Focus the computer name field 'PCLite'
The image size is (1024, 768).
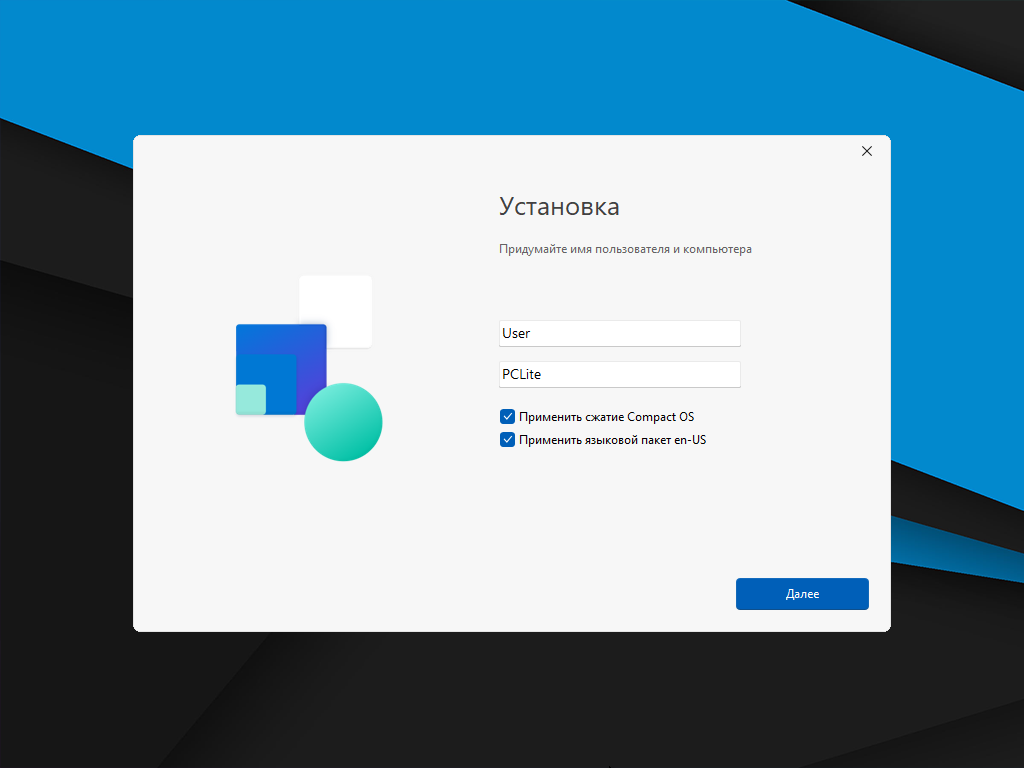pos(619,374)
